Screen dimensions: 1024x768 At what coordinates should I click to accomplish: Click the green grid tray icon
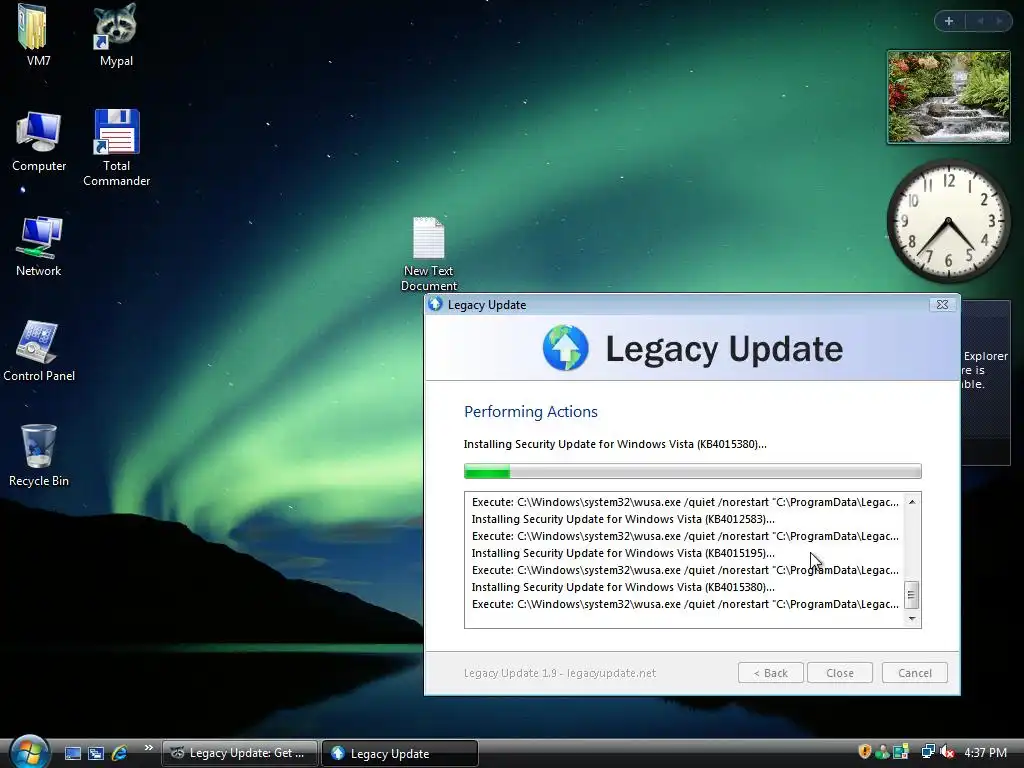click(x=901, y=752)
